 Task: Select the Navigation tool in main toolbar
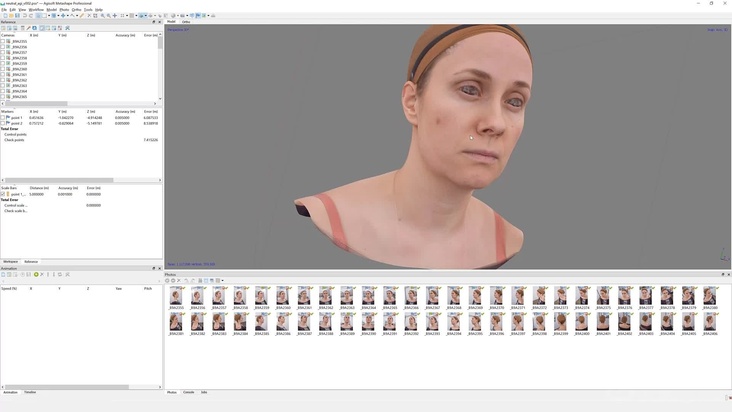[x=38, y=15]
